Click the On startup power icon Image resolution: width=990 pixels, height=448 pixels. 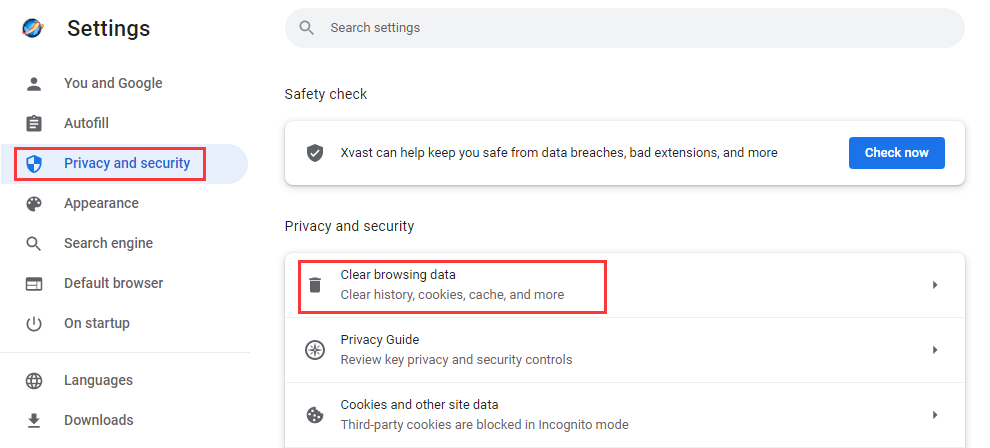tap(34, 324)
